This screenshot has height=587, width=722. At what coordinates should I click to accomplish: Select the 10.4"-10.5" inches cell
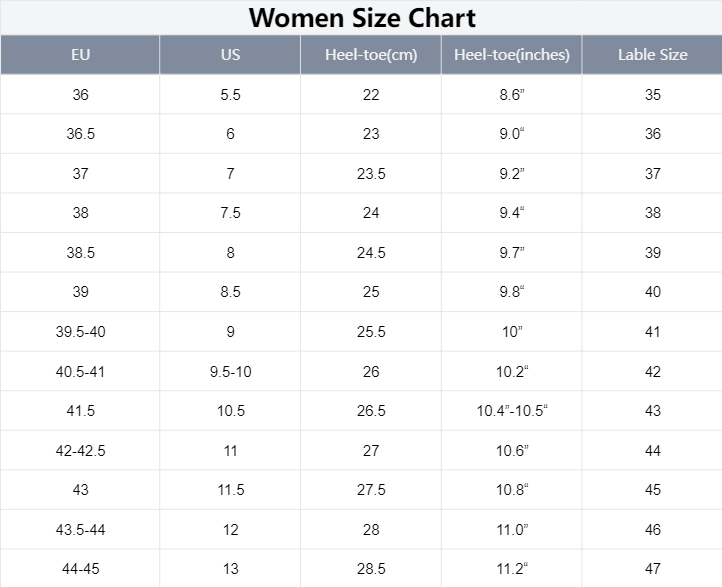512,411
